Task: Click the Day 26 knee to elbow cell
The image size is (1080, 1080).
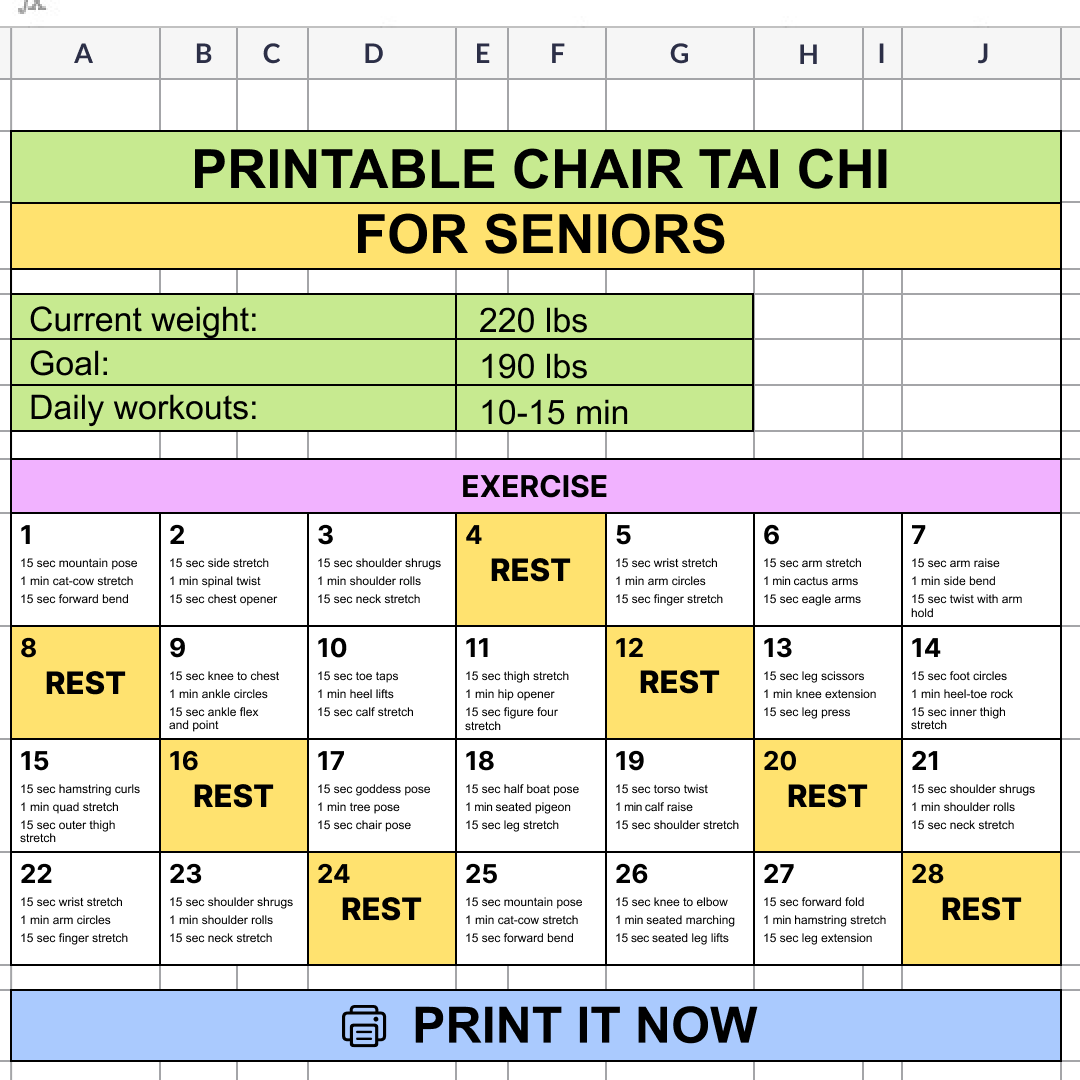Action: coord(680,908)
